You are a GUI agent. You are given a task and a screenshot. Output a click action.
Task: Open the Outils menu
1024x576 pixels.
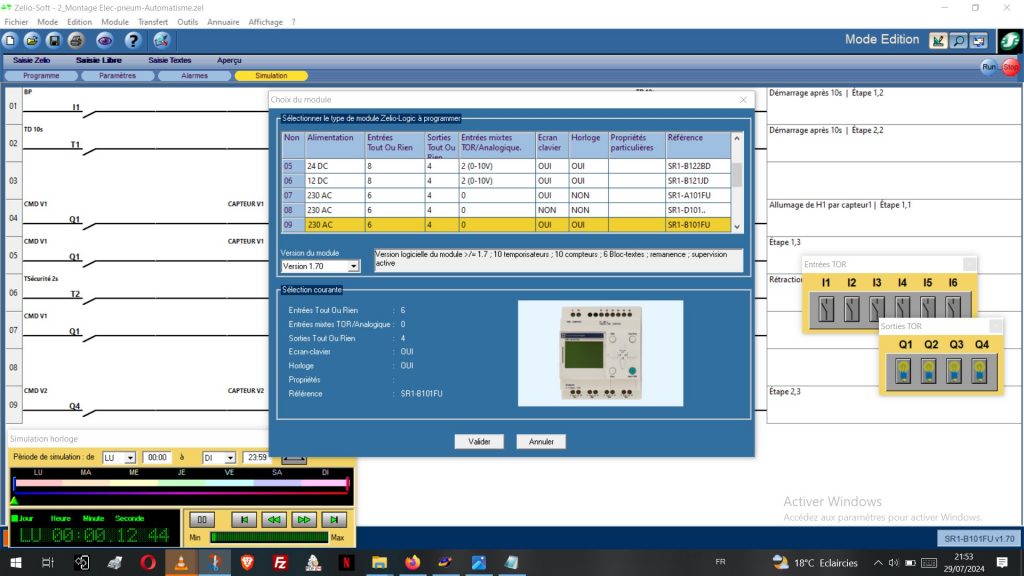tap(187, 22)
